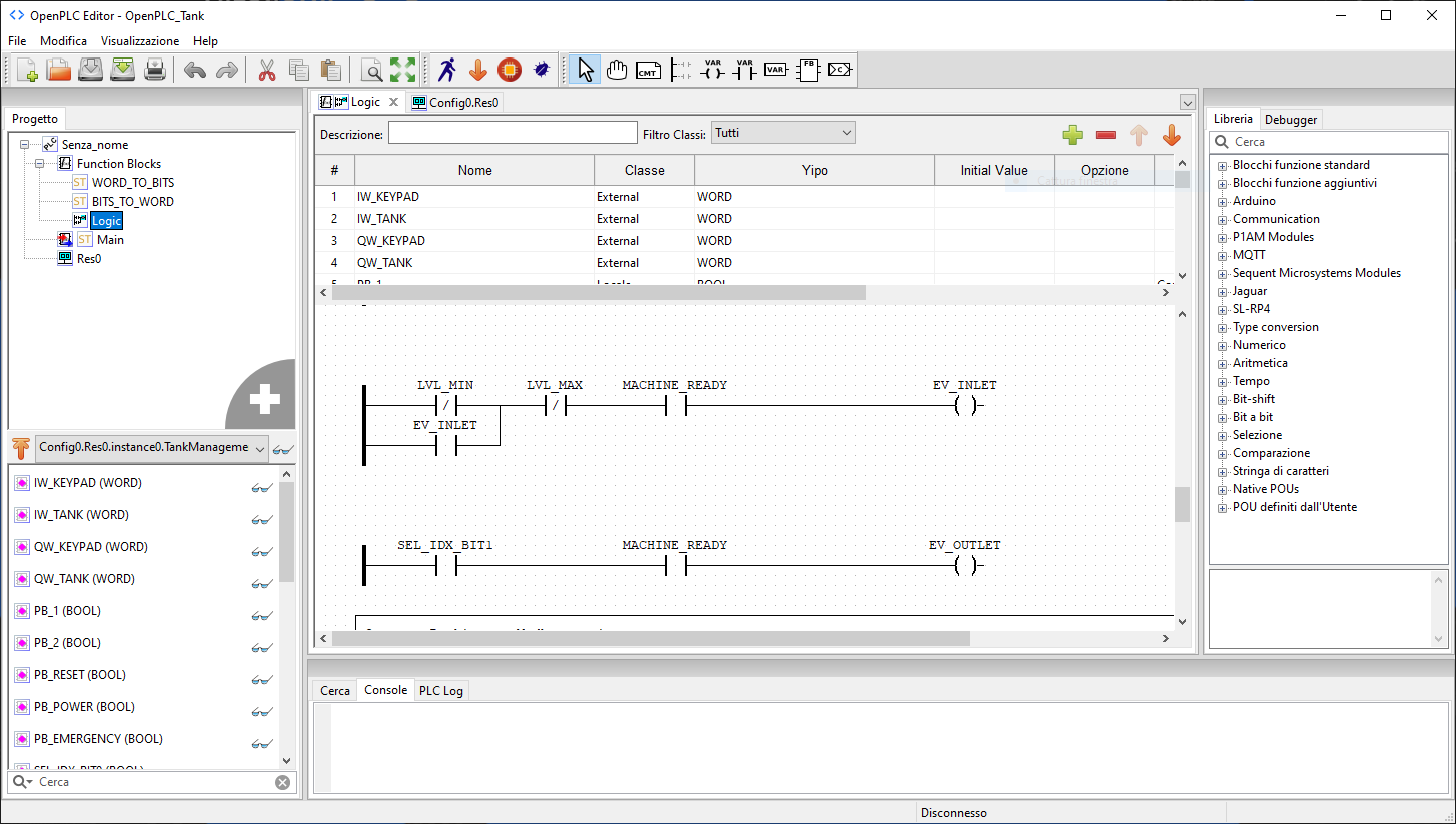Viewport: 1456px width, 824px height.
Task: Open the Modifica menu
Action: [63, 41]
